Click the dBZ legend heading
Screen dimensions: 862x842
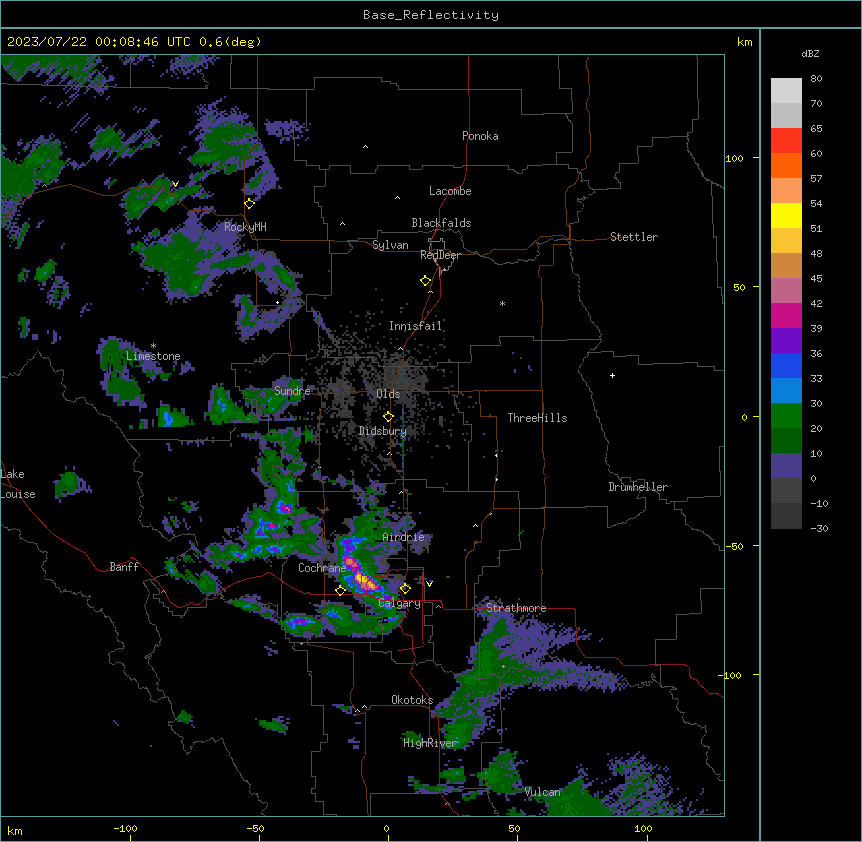[x=810, y=54]
